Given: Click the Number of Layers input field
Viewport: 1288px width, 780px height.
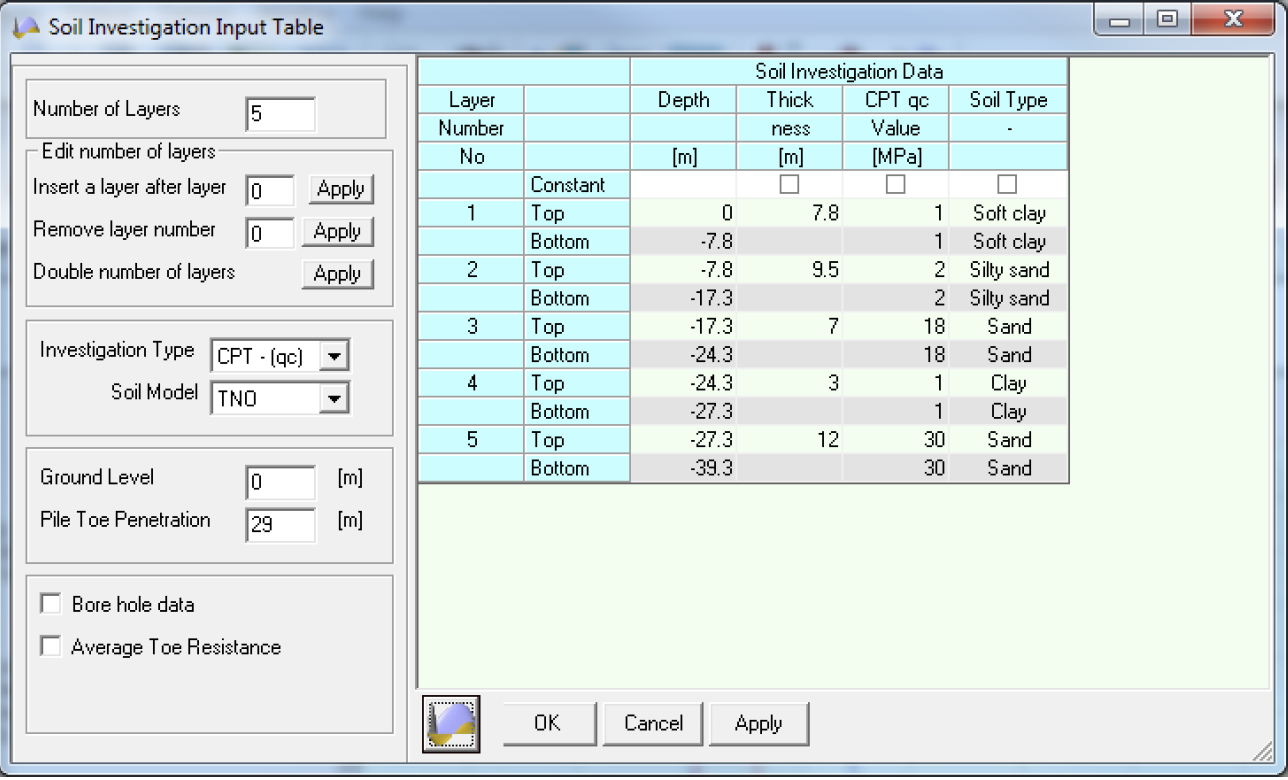Looking at the screenshot, I should (x=279, y=114).
